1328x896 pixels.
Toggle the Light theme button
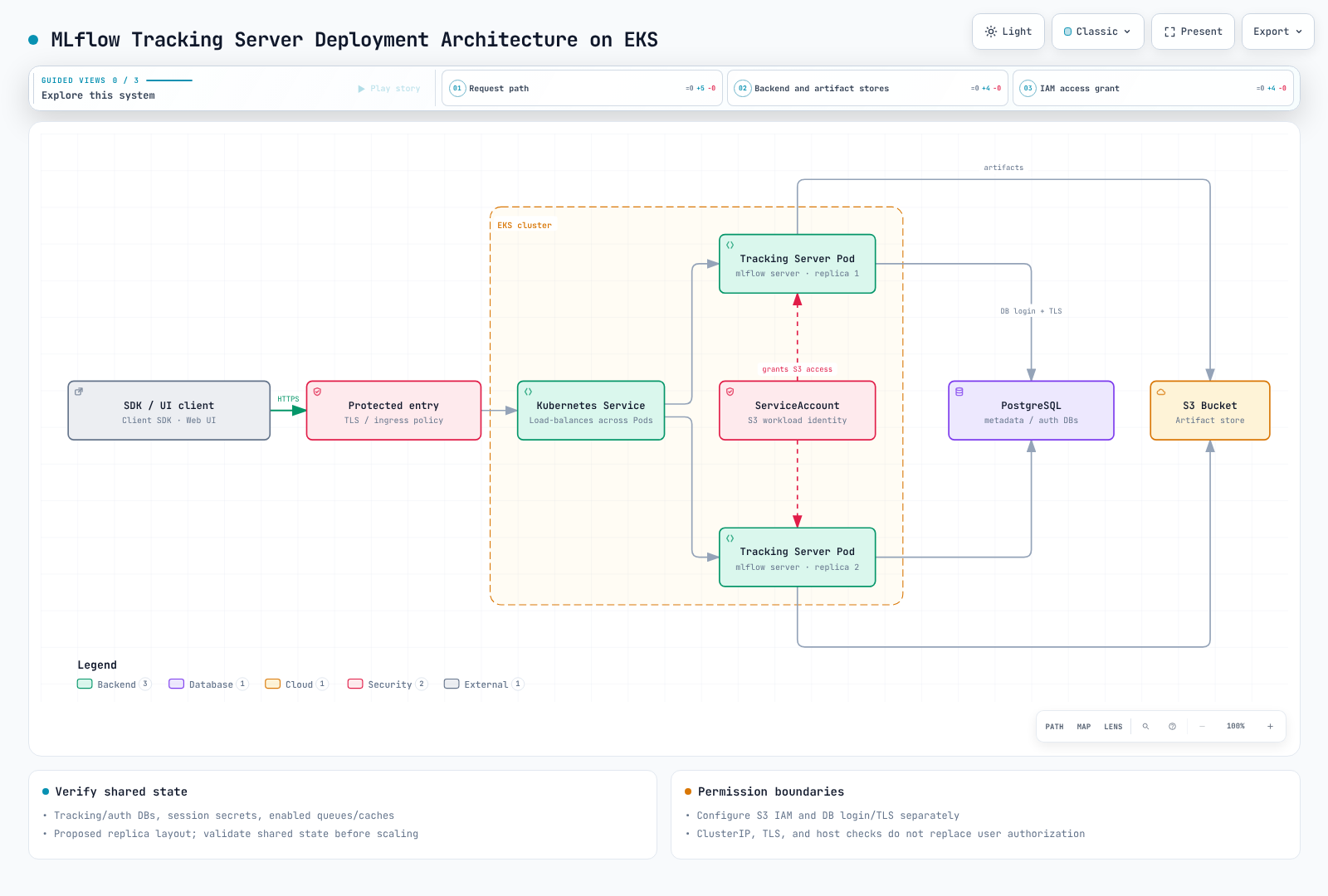tap(1008, 32)
